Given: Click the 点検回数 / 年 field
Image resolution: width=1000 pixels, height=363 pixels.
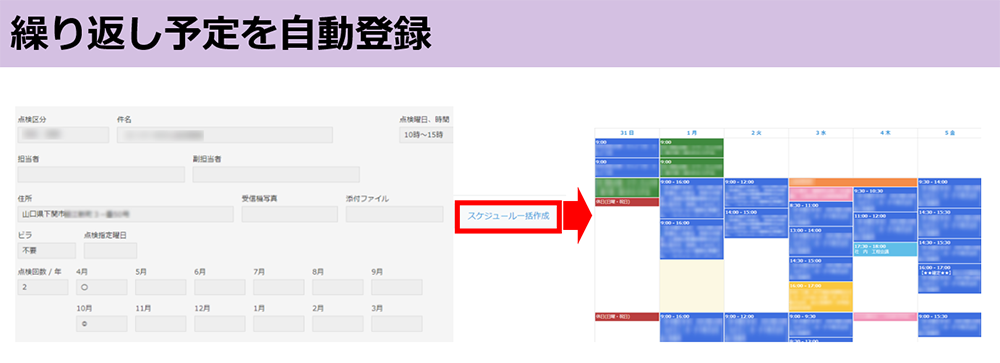Looking at the screenshot, I should pos(43,287).
